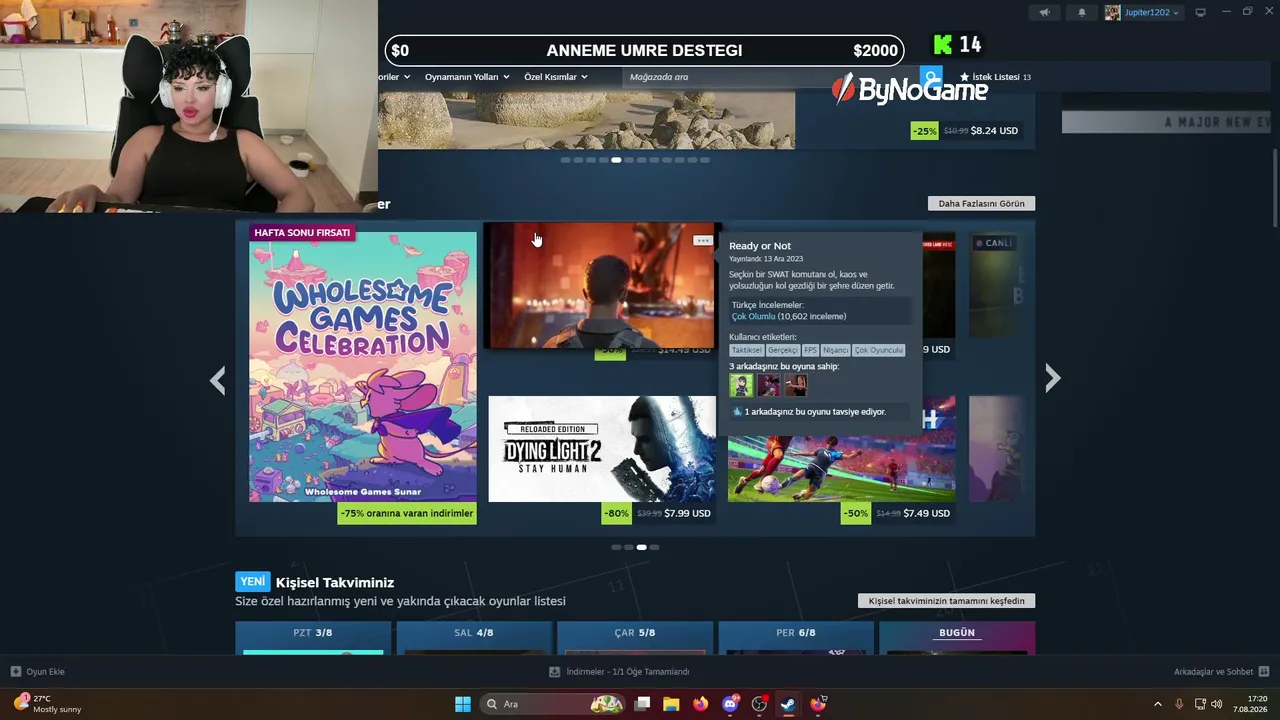This screenshot has height=720, width=1280.
Task: Open the clock showing 17:20
Action: point(1251,704)
